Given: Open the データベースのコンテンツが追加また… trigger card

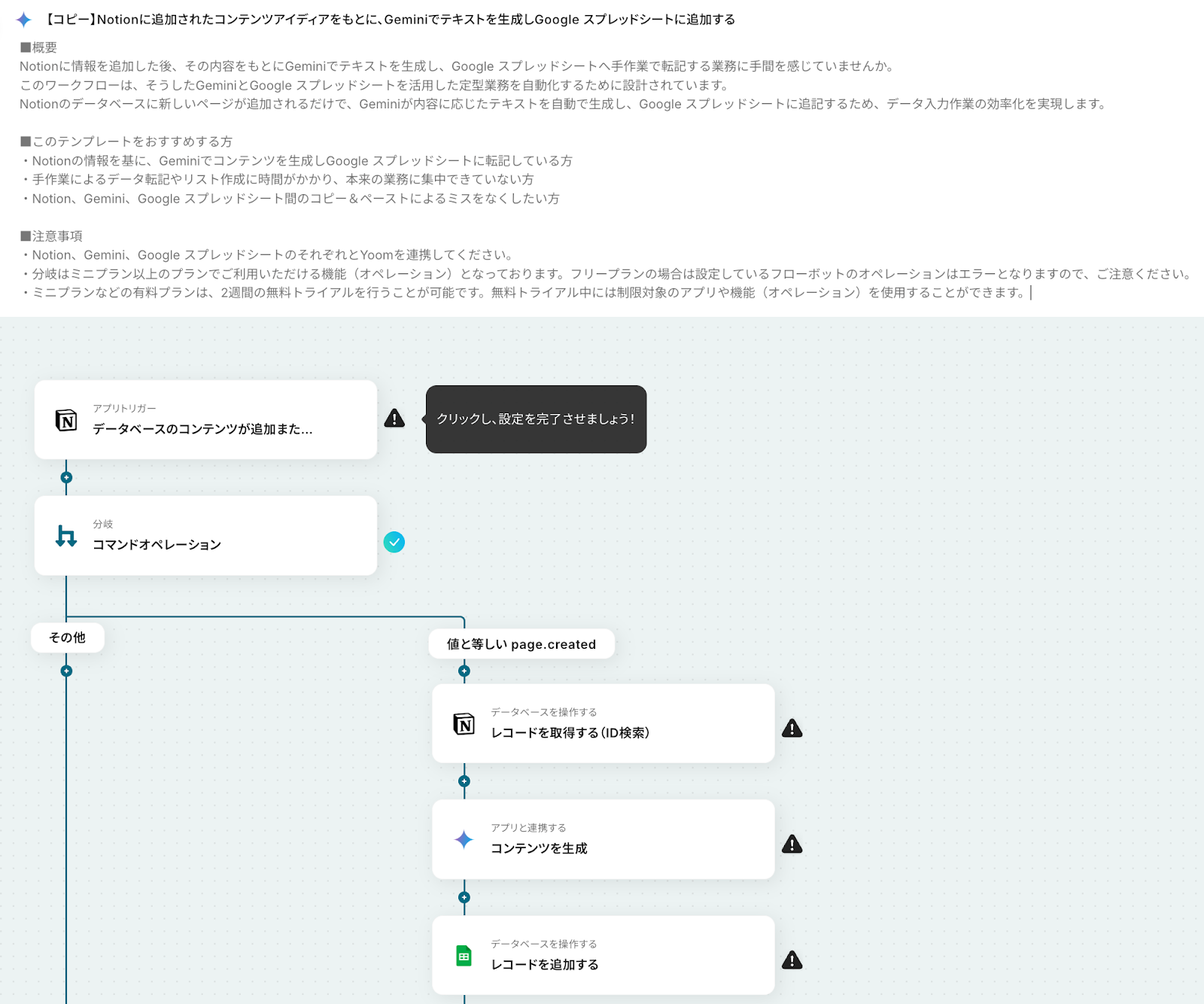Looking at the screenshot, I should 205,420.
